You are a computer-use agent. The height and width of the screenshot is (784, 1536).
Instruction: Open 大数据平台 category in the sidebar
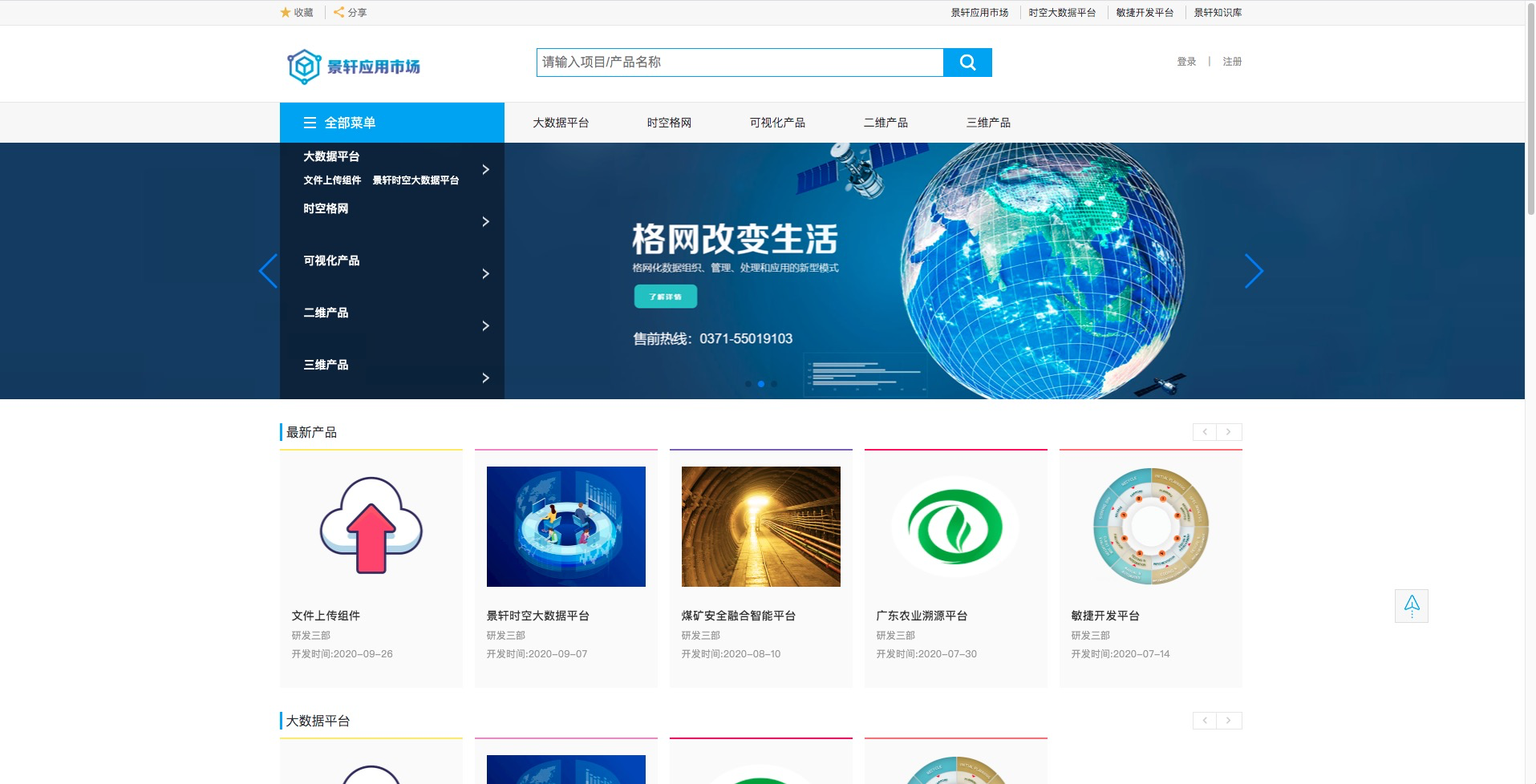click(x=331, y=156)
